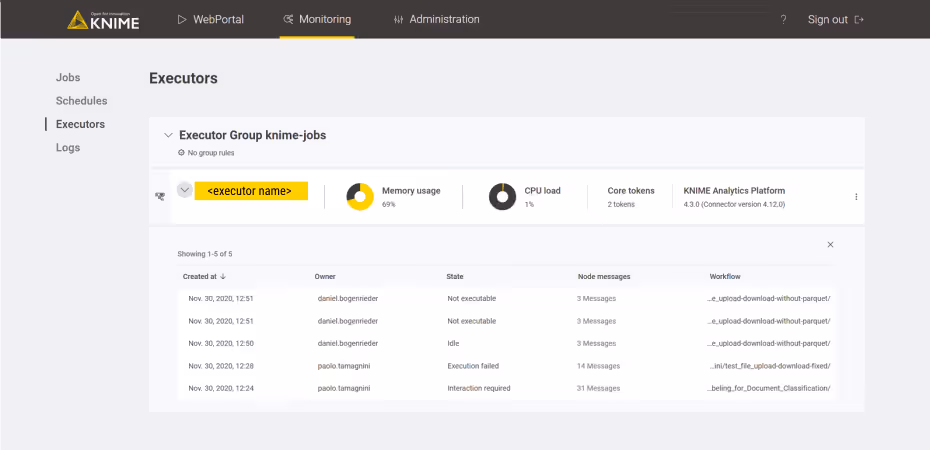Open the 31 Messages link
This screenshot has width=930, height=450.
pyautogui.click(x=598, y=388)
